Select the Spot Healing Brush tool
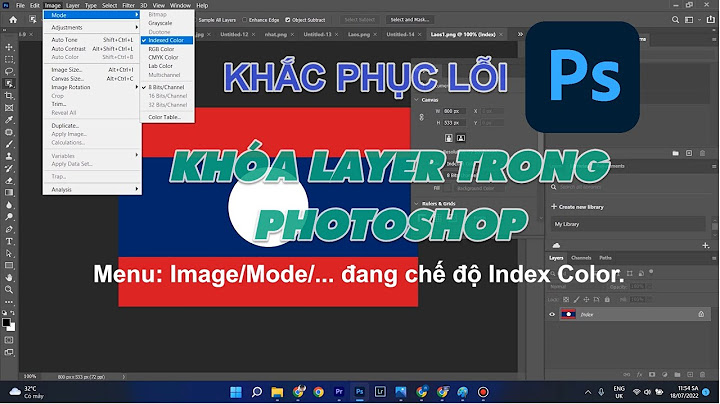Viewport: 720px width, 404px height. coord(9,132)
